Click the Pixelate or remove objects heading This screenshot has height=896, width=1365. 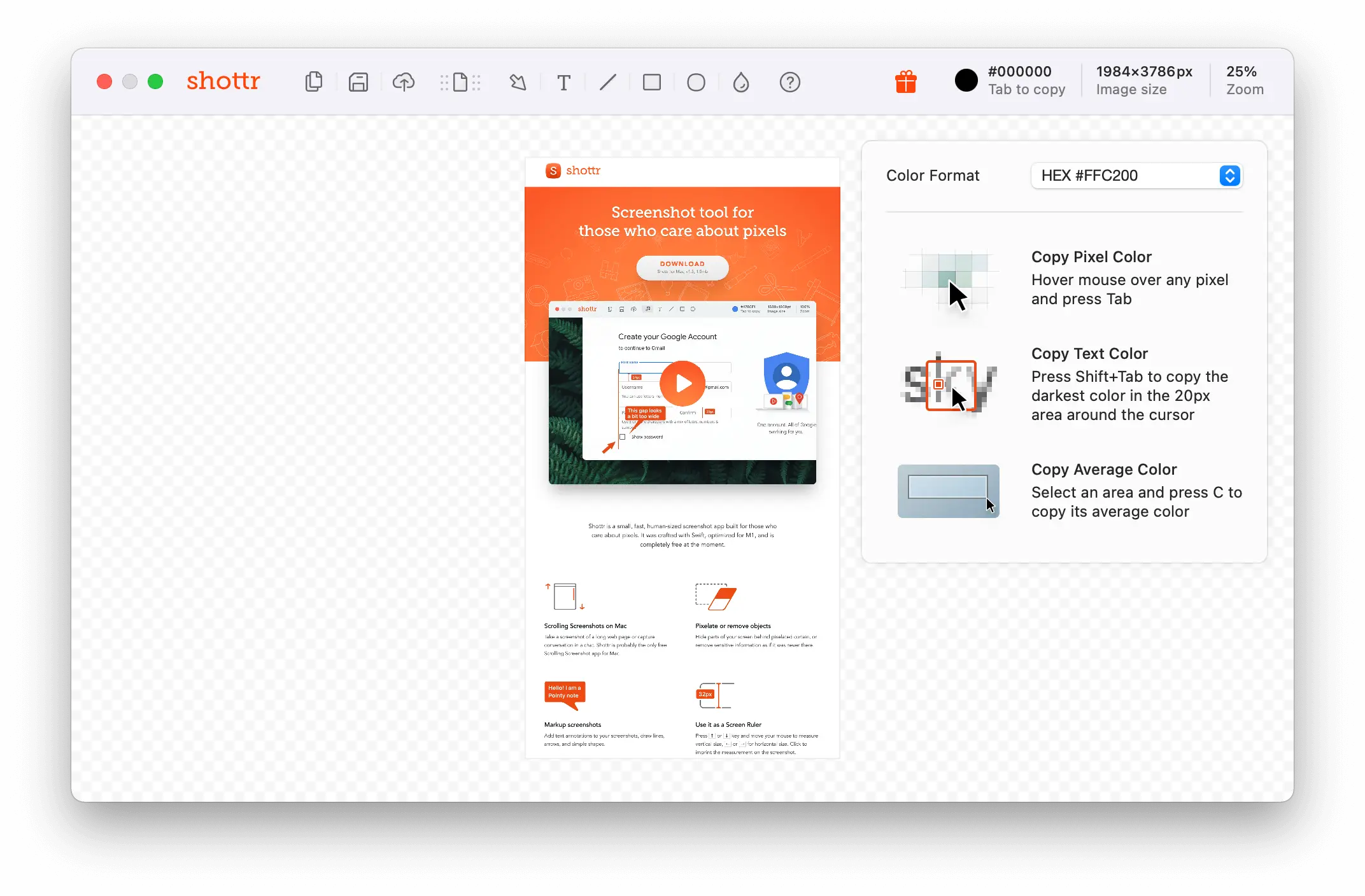click(x=733, y=626)
